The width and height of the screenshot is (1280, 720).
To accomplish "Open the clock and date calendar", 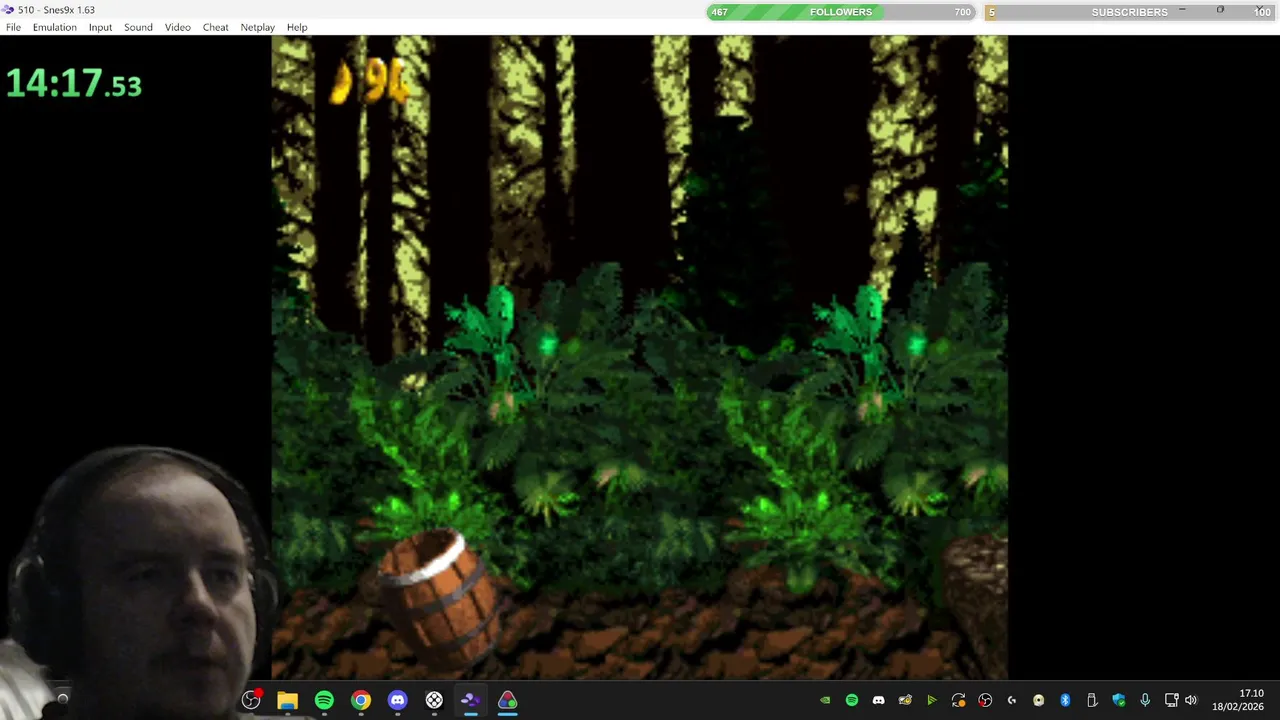I will 1238,700.
